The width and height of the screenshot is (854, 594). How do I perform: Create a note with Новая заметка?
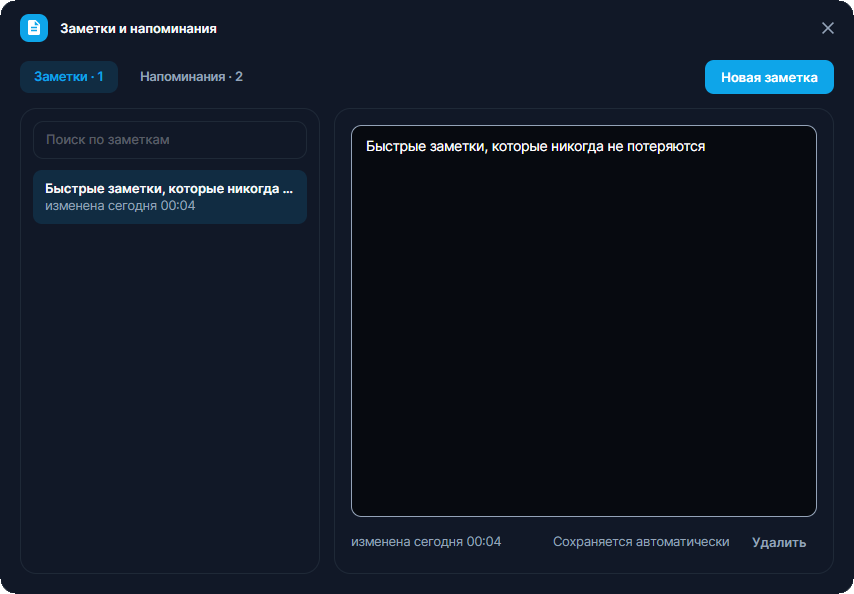pos(769,77)
